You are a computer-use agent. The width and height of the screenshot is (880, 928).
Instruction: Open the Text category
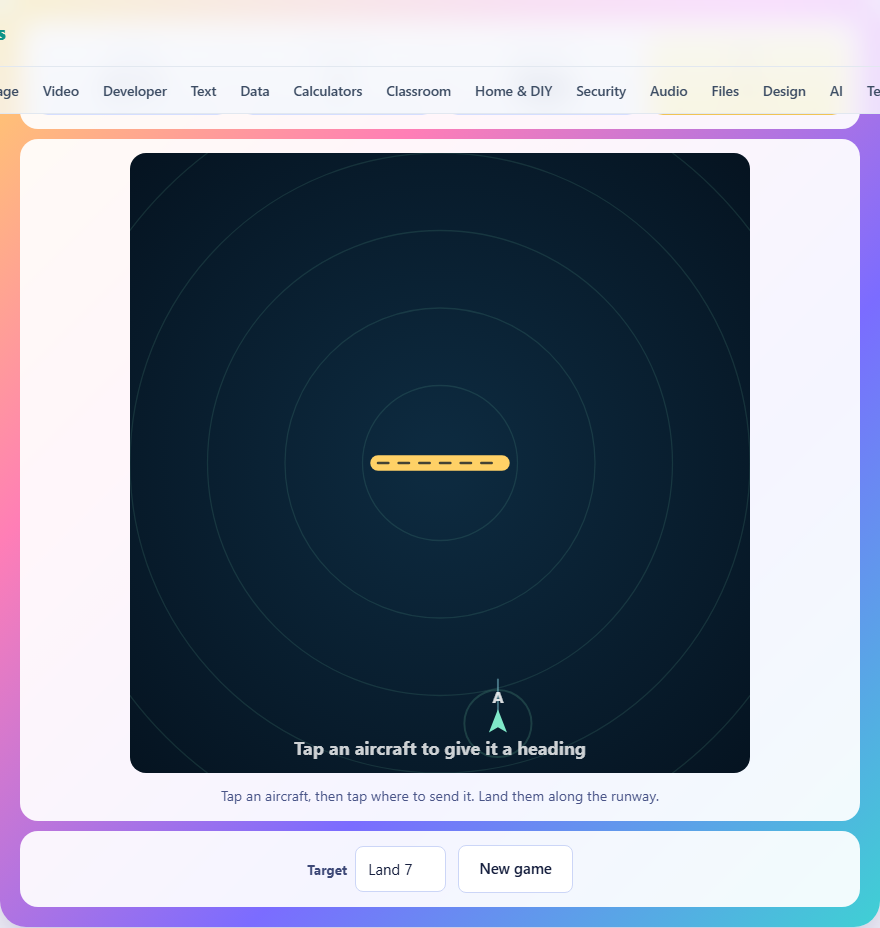[203, 91]
